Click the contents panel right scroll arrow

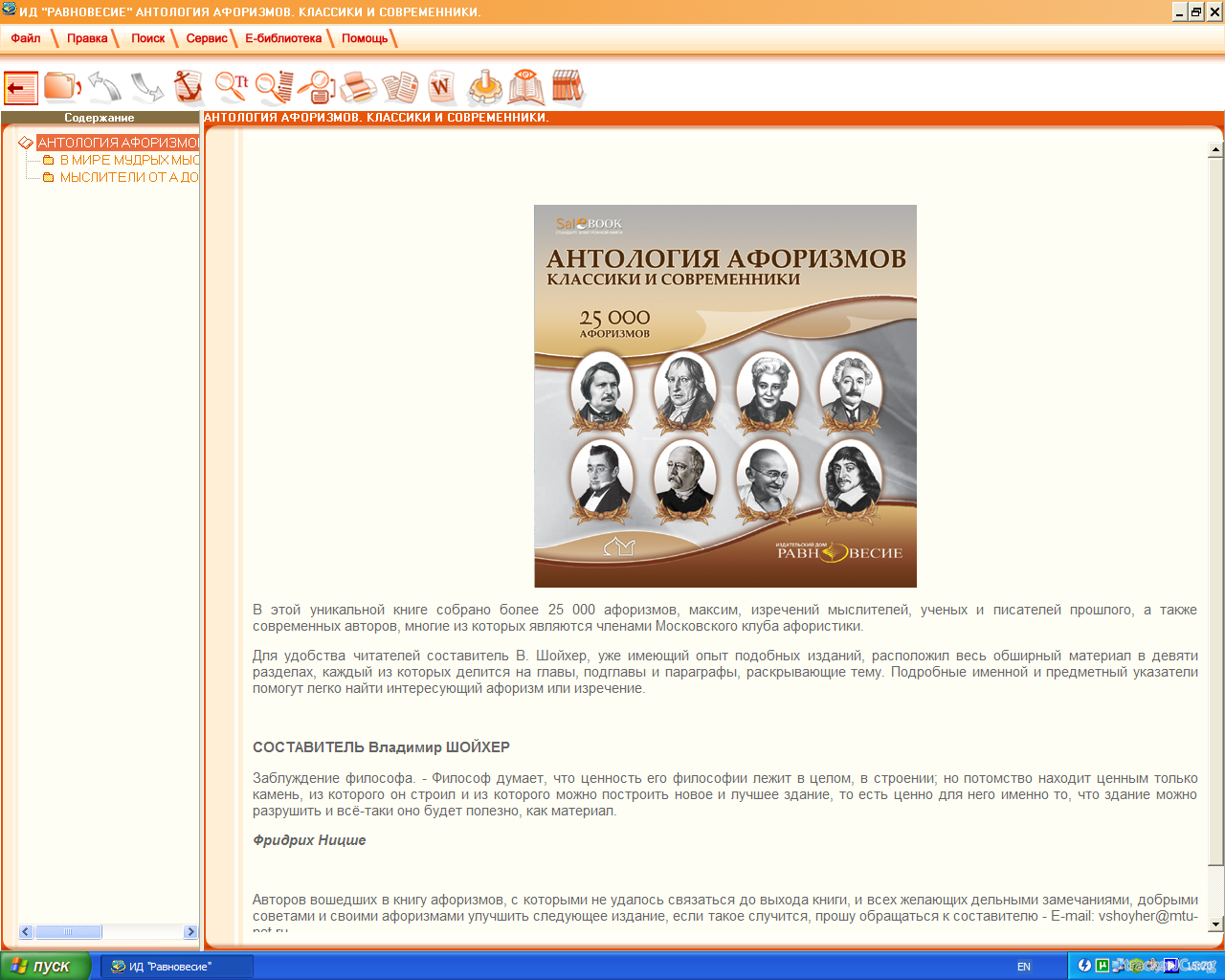190,931
